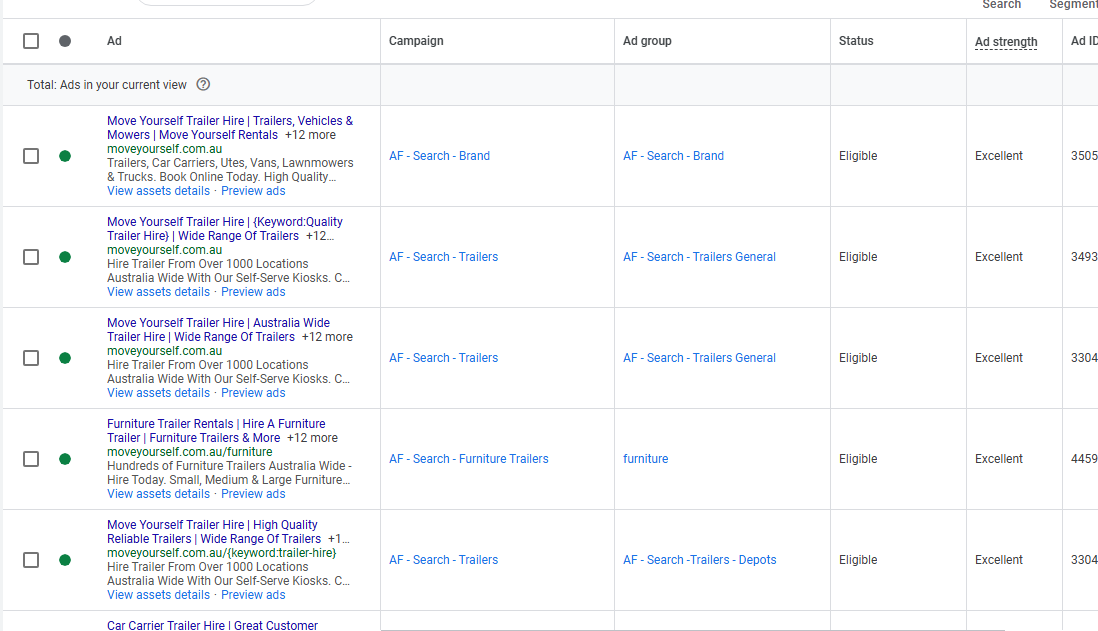Click status dot of Australia Wide Trailer ad
Viewport: 1098px width, 631px height.
[x=65, y=359]
